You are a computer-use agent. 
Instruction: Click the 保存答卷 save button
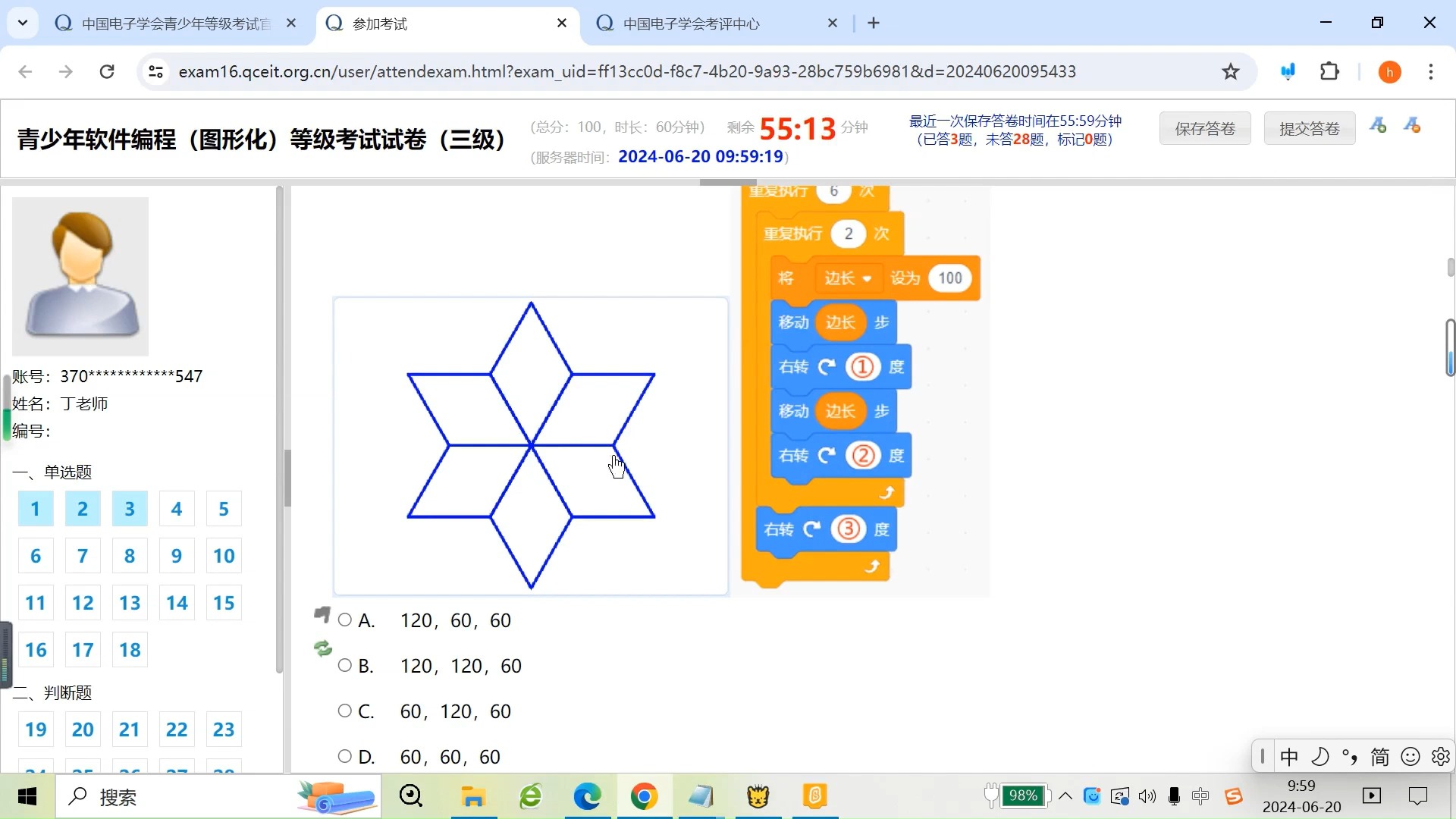click(1206, 128)
